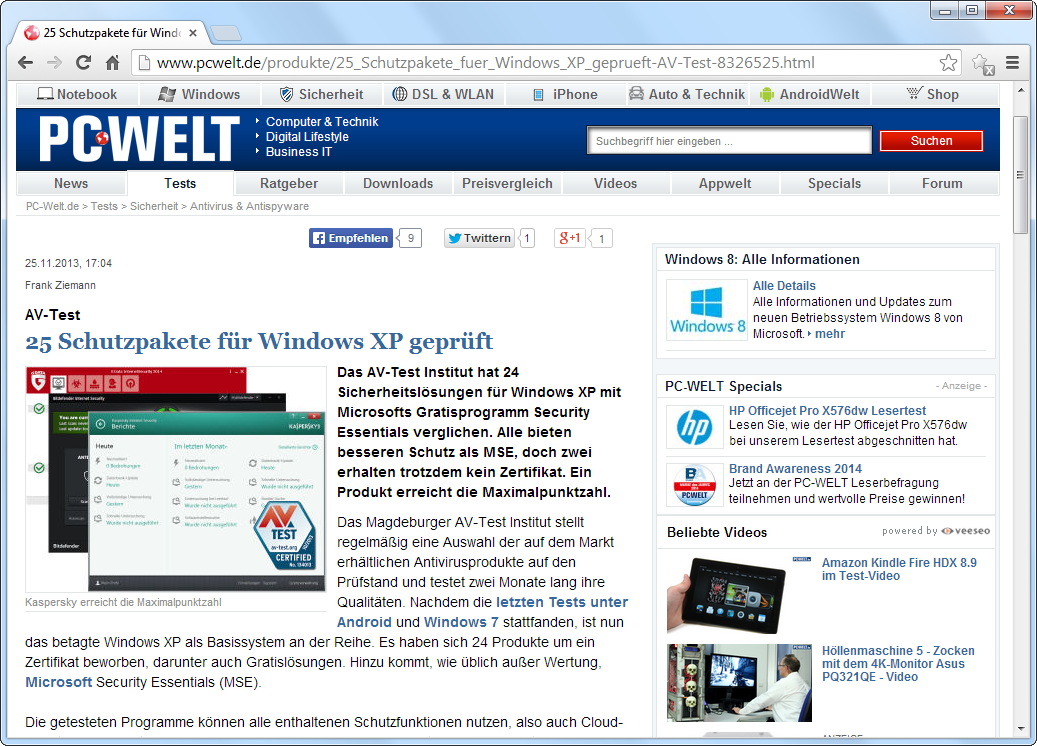The width and height of the screenshot is (1037, 746).
Task: Switch to the Downloads tab
Action: (x=398, y=183)
